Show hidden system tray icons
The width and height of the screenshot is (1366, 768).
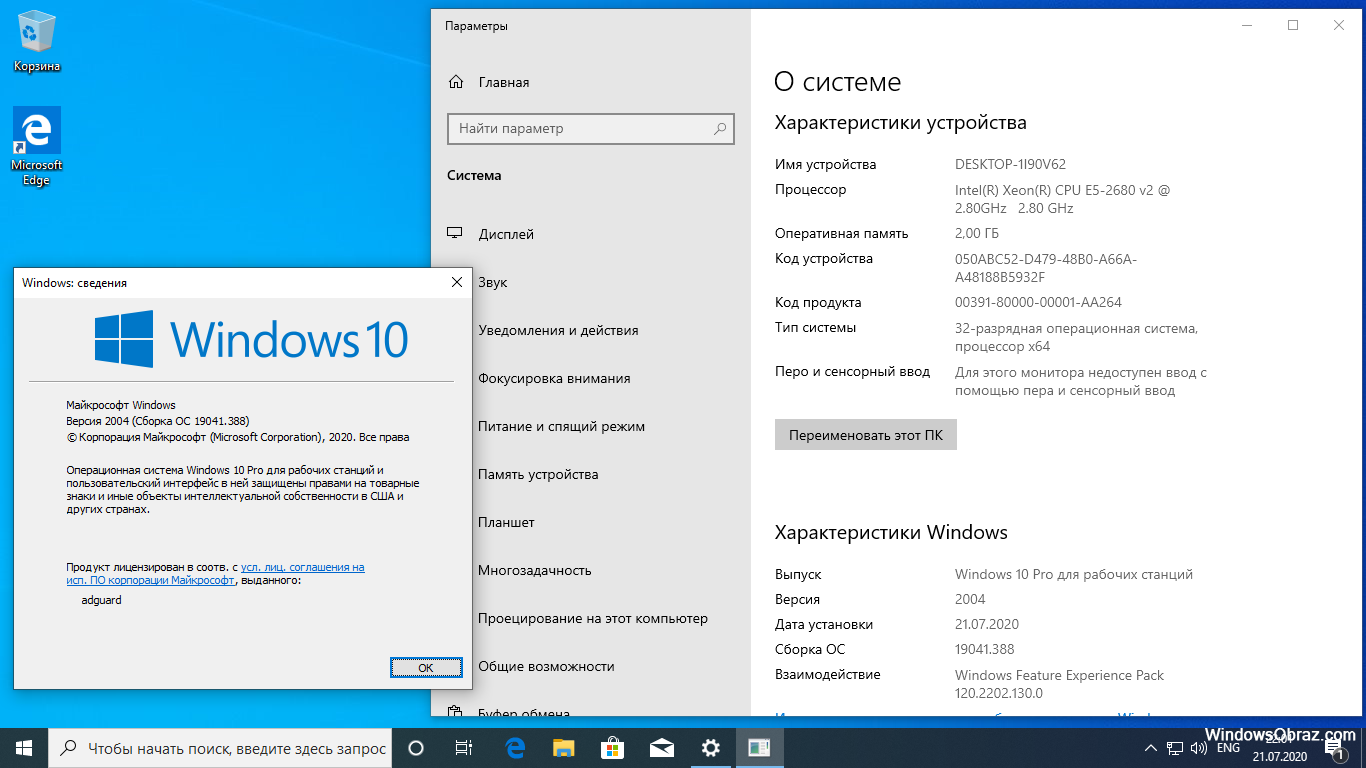(1151, 748)
